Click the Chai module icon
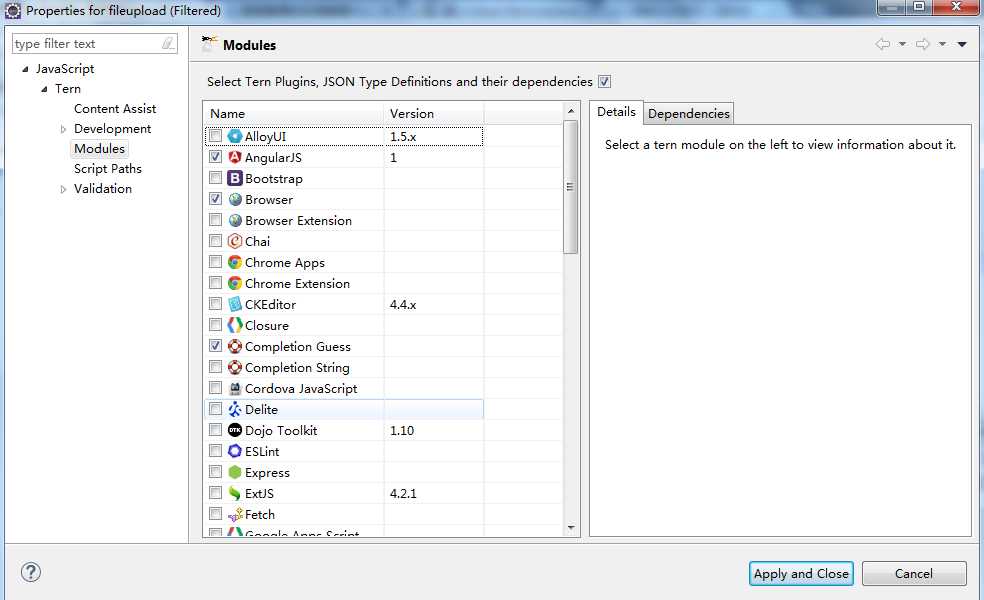This screenshot has width=984, height=600. coord(235,241)
